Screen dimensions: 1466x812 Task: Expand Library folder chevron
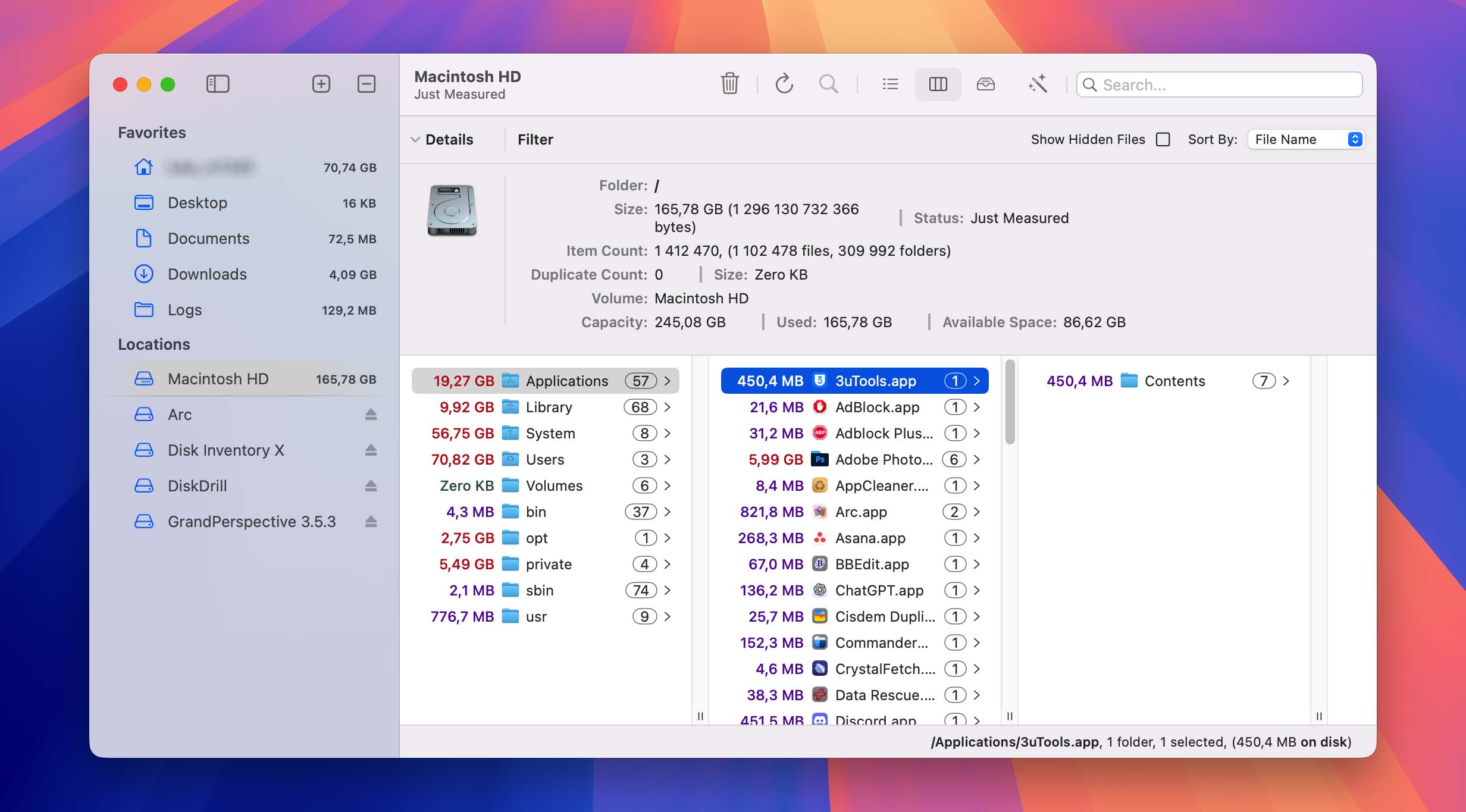click(668, 407)
